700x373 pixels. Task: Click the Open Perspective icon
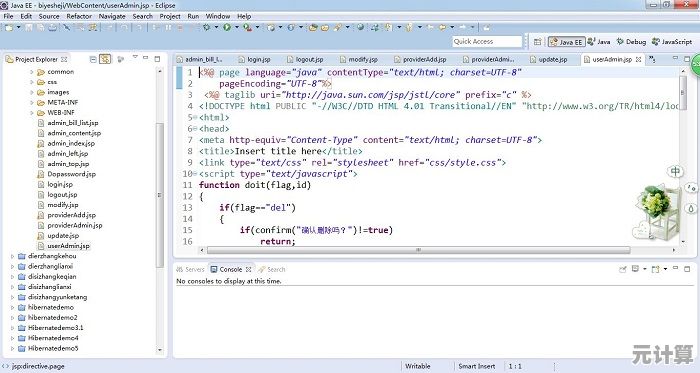(538, 41)
